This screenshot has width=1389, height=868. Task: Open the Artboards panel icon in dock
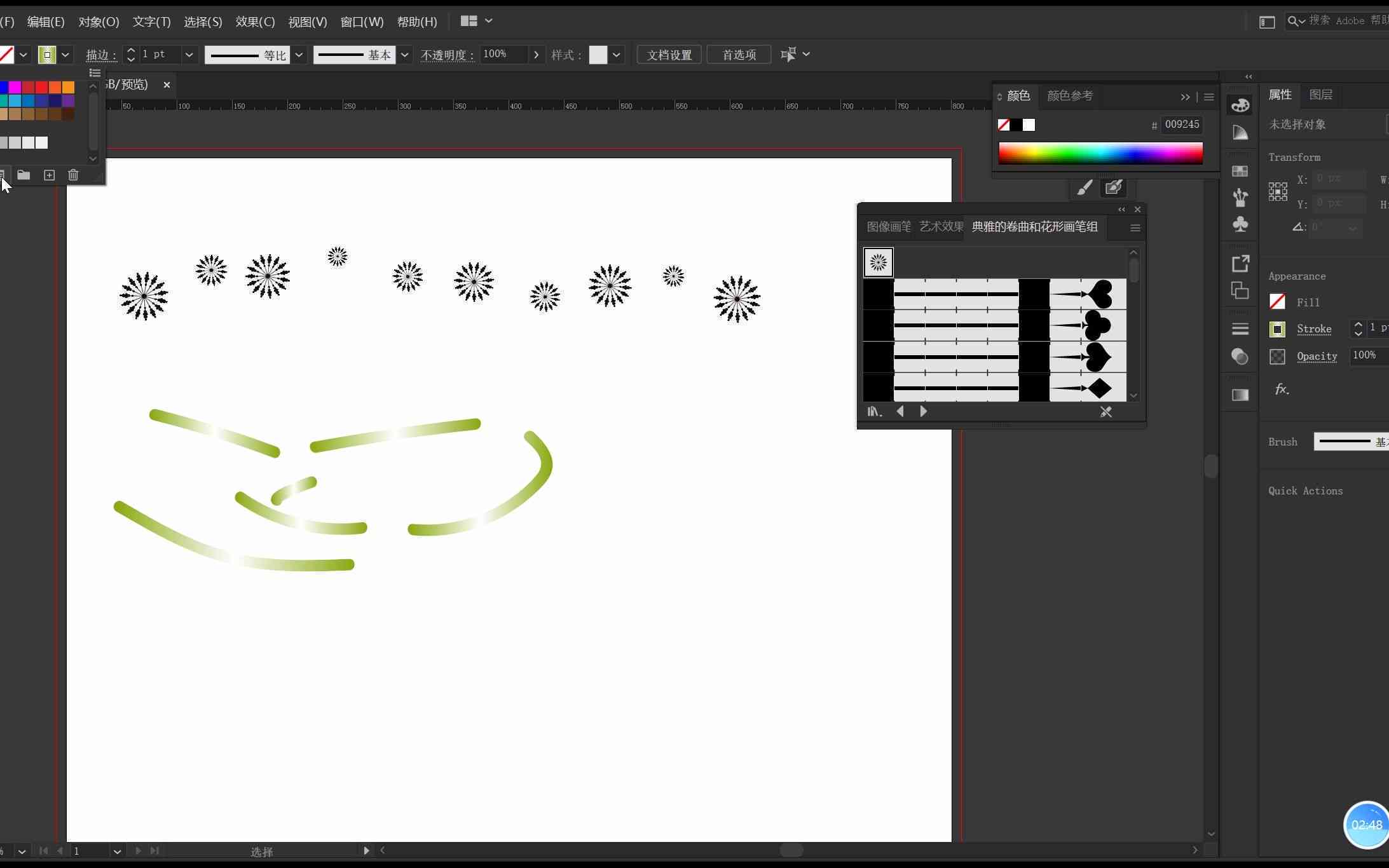tap(1240, 290)
